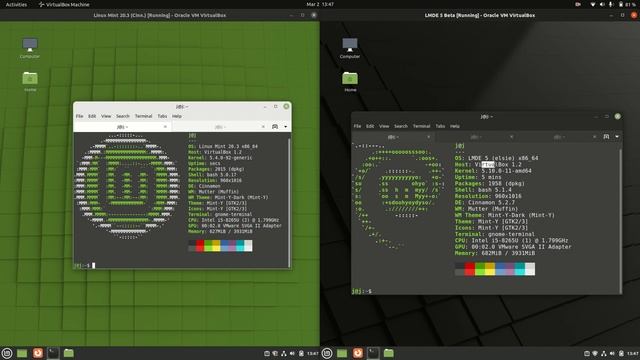Click new tab icon in Mint terminal
The width and height of the screenshot is (640, 360).
pos(275,127)
